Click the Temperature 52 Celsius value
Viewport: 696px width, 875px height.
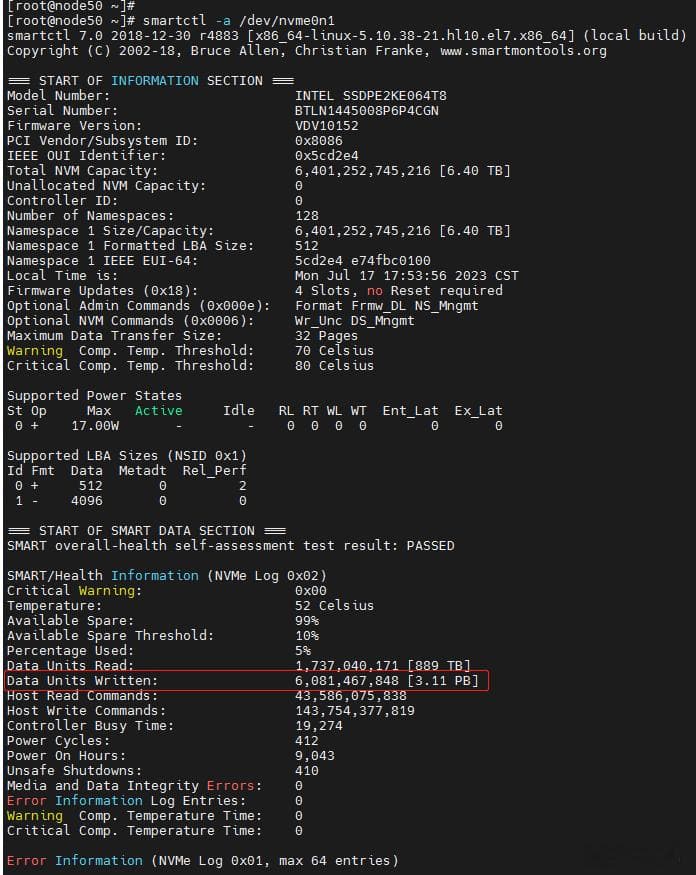(x=334, y=605)
